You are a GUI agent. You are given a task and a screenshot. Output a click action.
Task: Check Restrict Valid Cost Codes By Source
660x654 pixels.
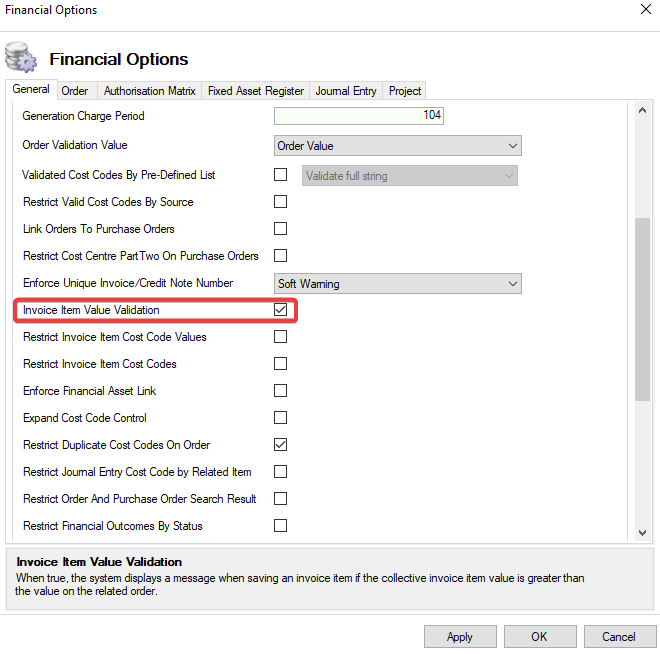(281, 202)
